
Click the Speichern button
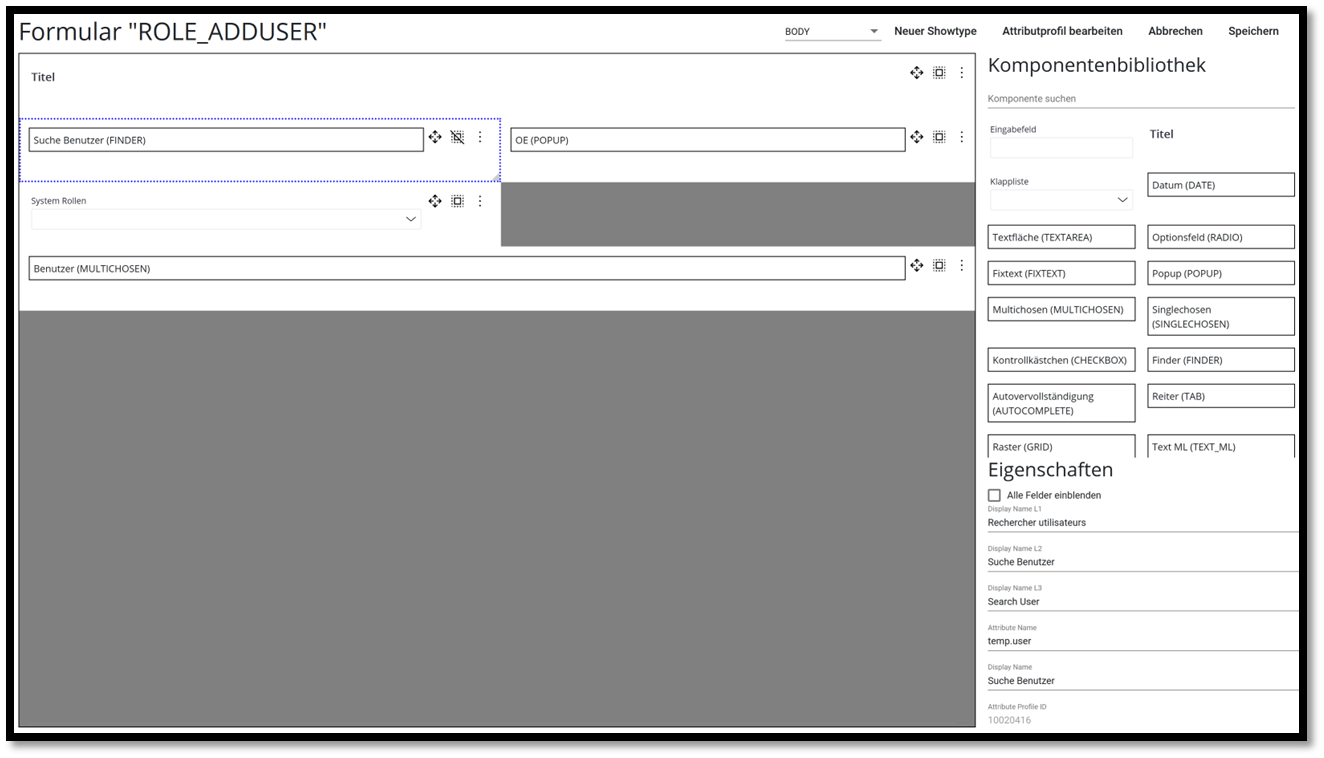(x=1253, y=31)
